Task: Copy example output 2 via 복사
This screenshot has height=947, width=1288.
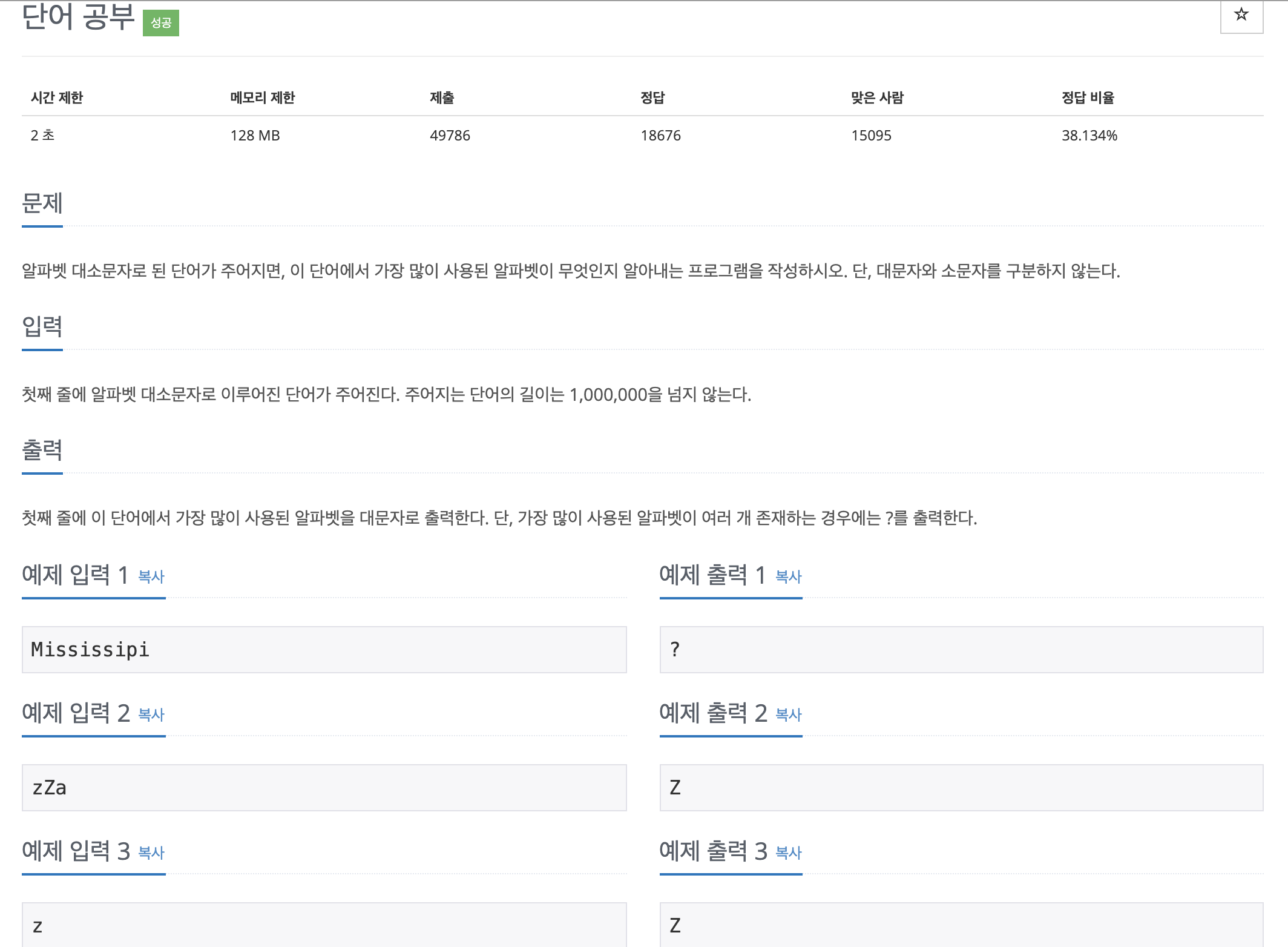Action: [x=788, y=714]
